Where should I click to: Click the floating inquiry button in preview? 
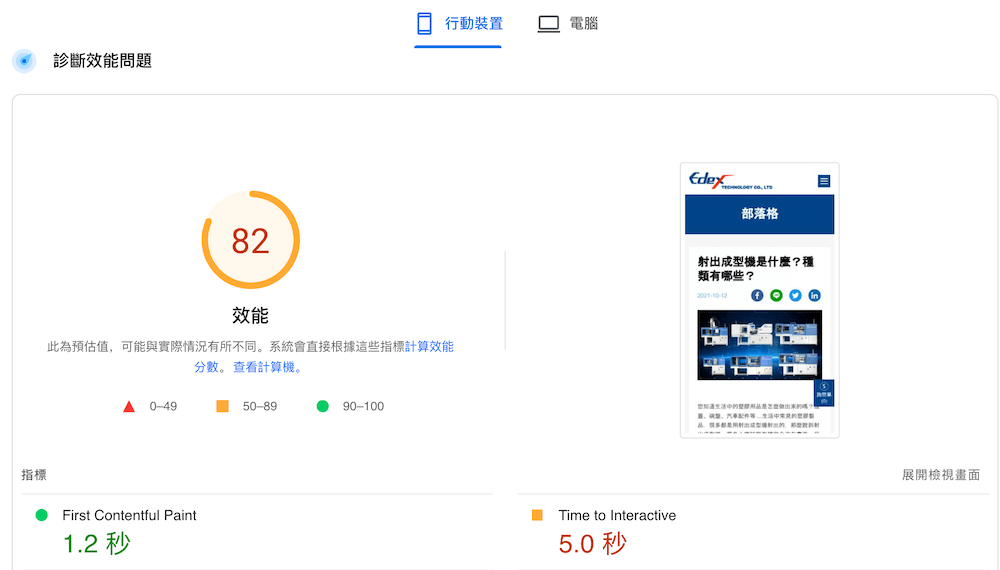pyautogui.click(x=824, y=393)
